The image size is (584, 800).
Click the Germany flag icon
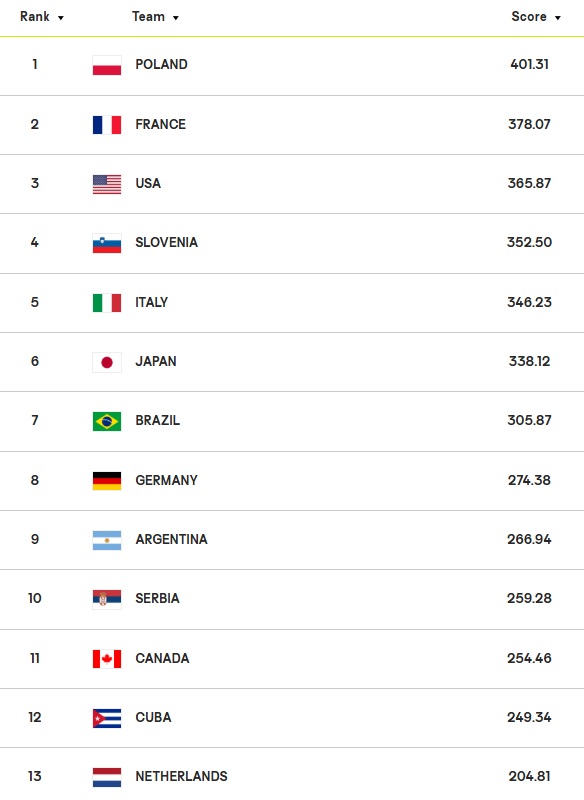[x=107, y=481]
